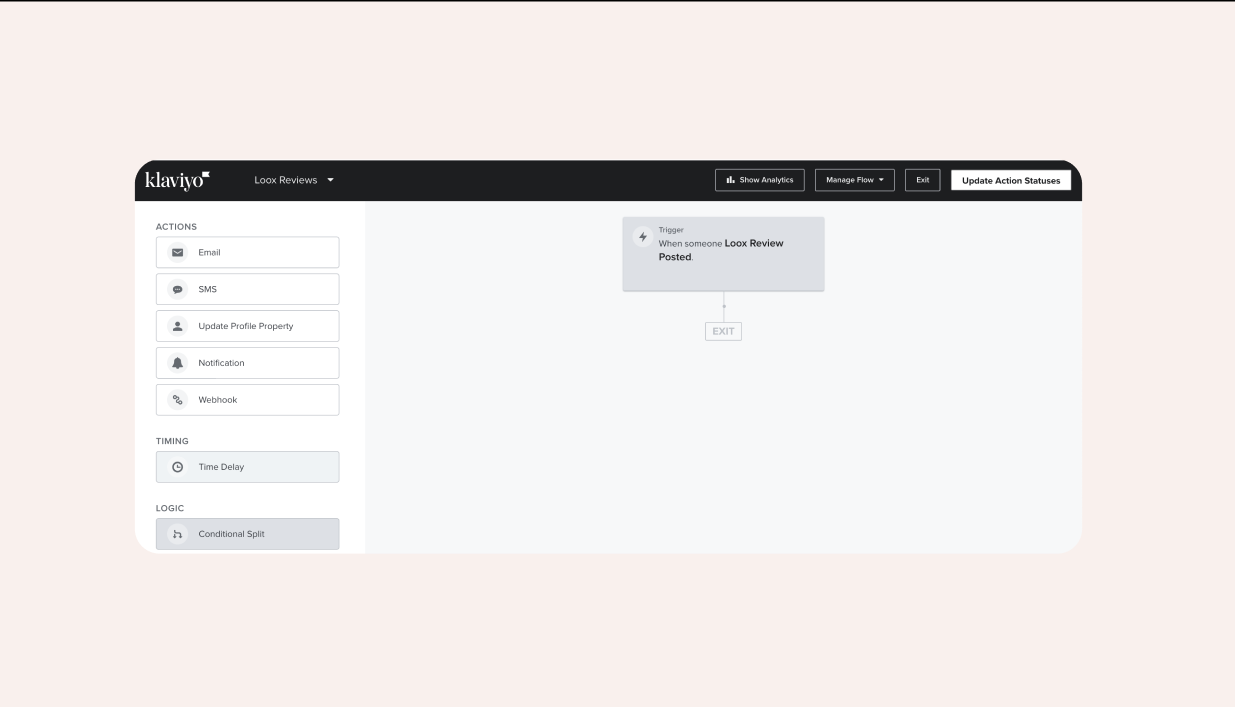Image resolution: width=1235 pixels, height=707 pixels.
Task: Click the person icon beside Update Profile Property
Action: [178, 326]
